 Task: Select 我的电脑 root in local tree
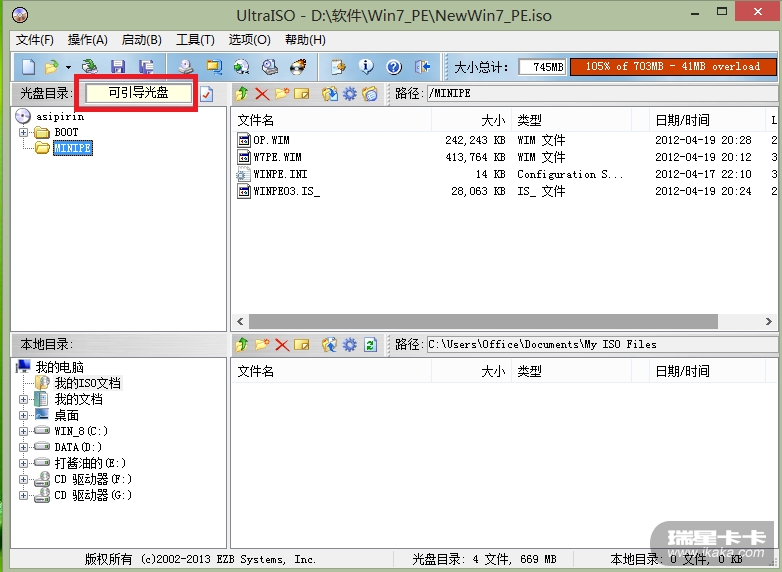coord(59,367)
